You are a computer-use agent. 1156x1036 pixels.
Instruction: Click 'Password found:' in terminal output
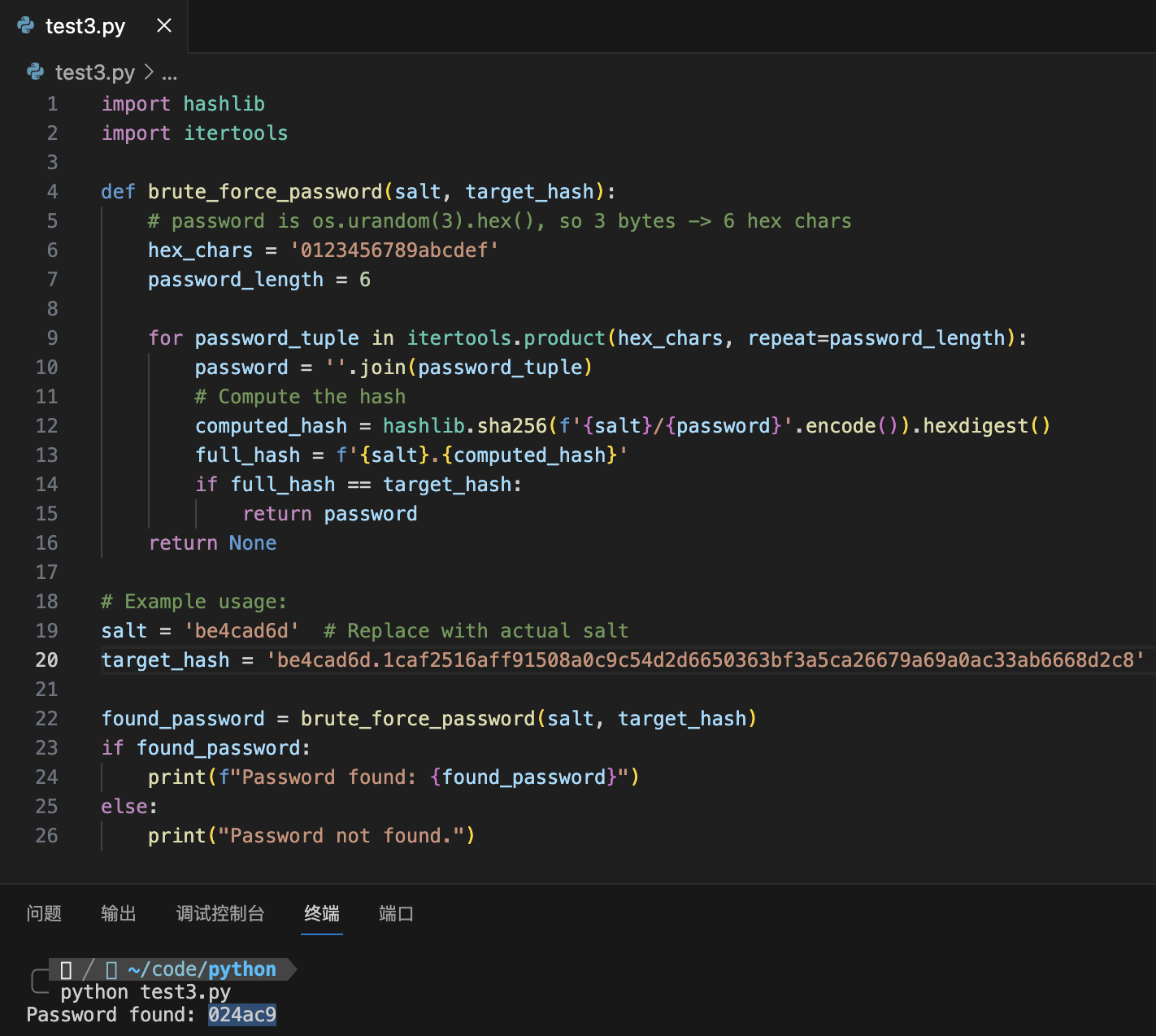[x=111, y=1015]
